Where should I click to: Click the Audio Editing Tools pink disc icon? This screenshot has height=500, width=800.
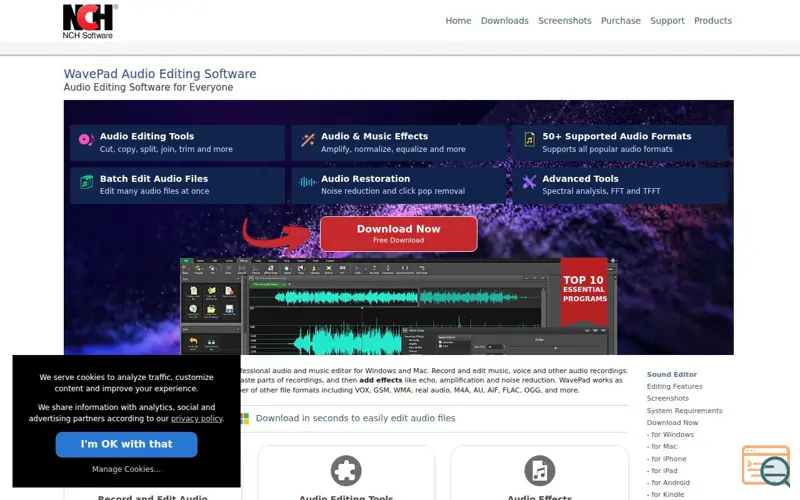86,139
